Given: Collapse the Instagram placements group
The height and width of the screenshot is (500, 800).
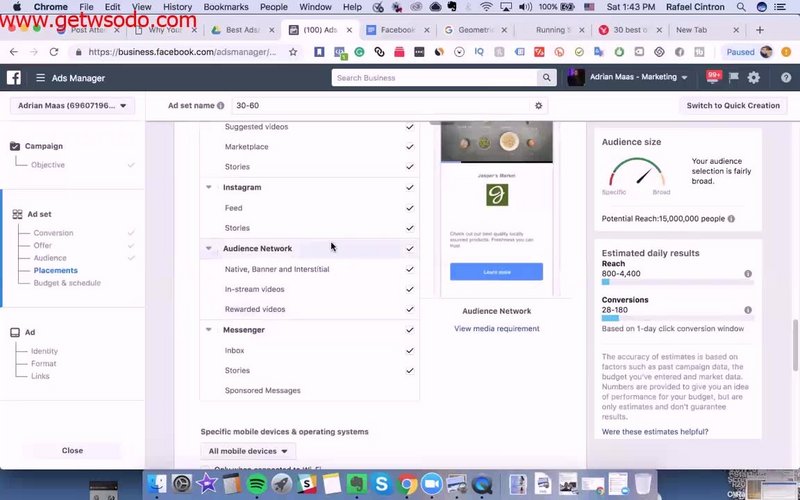Looking at the screenshot, I should click(209, 187).
